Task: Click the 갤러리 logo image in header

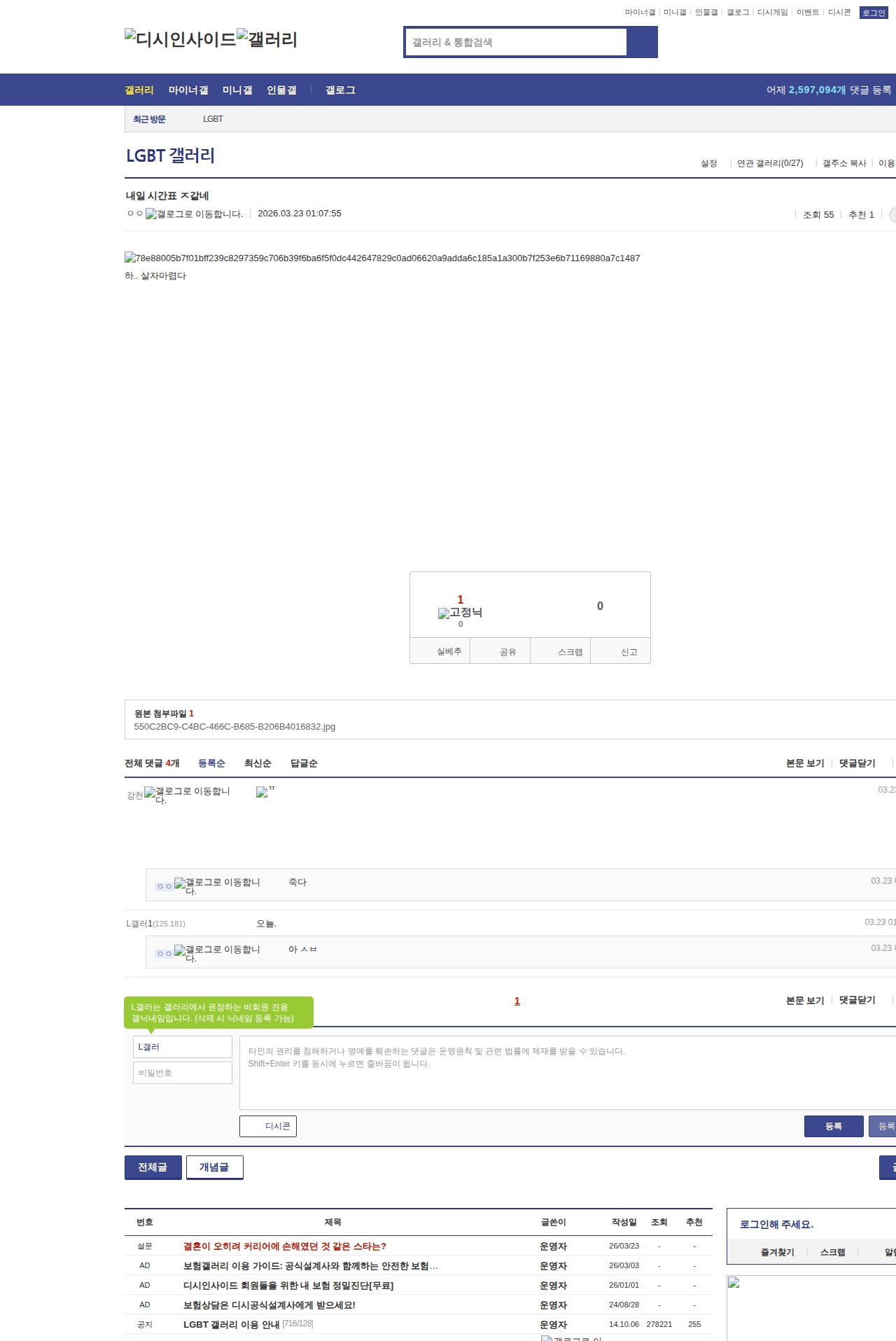Action: click(267, 39)
